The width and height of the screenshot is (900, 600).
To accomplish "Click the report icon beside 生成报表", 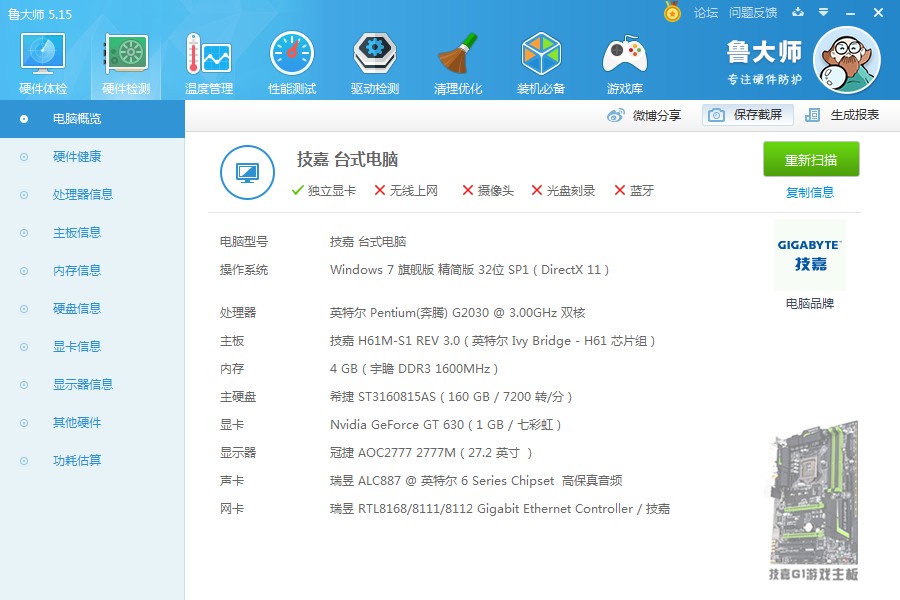I will (812, 115).
